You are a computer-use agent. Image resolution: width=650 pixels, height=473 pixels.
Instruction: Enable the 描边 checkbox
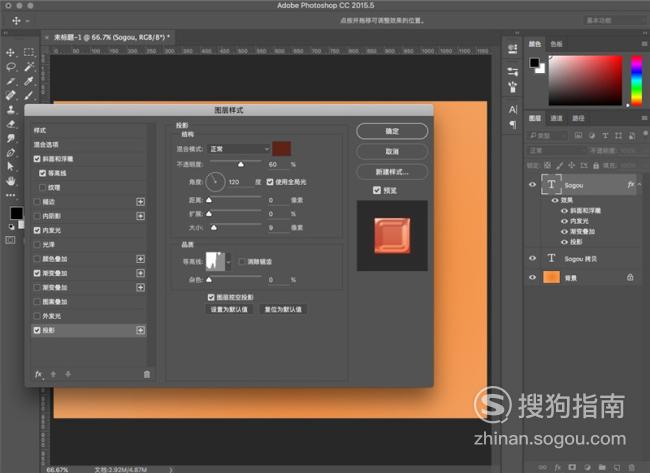[37, 201]
